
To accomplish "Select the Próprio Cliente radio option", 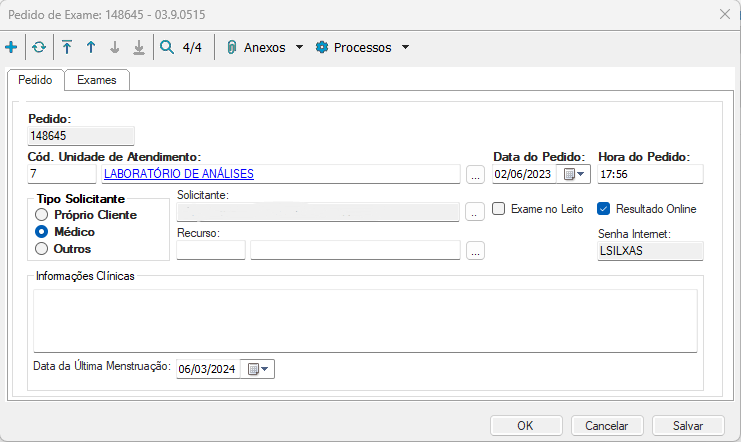I will tap(41, 214).
